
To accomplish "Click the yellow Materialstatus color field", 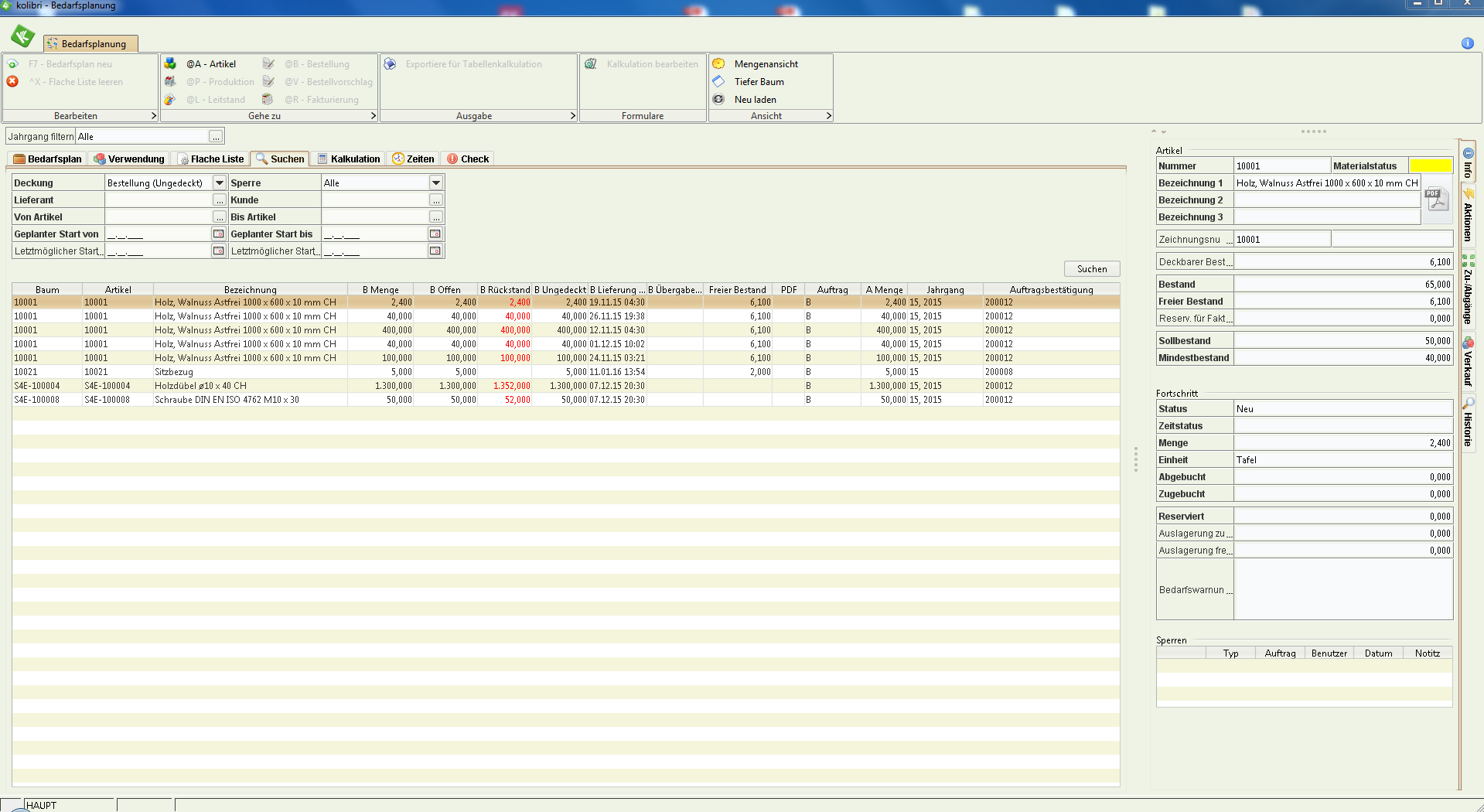I will pyautogui.click(x=1431, y=165).
